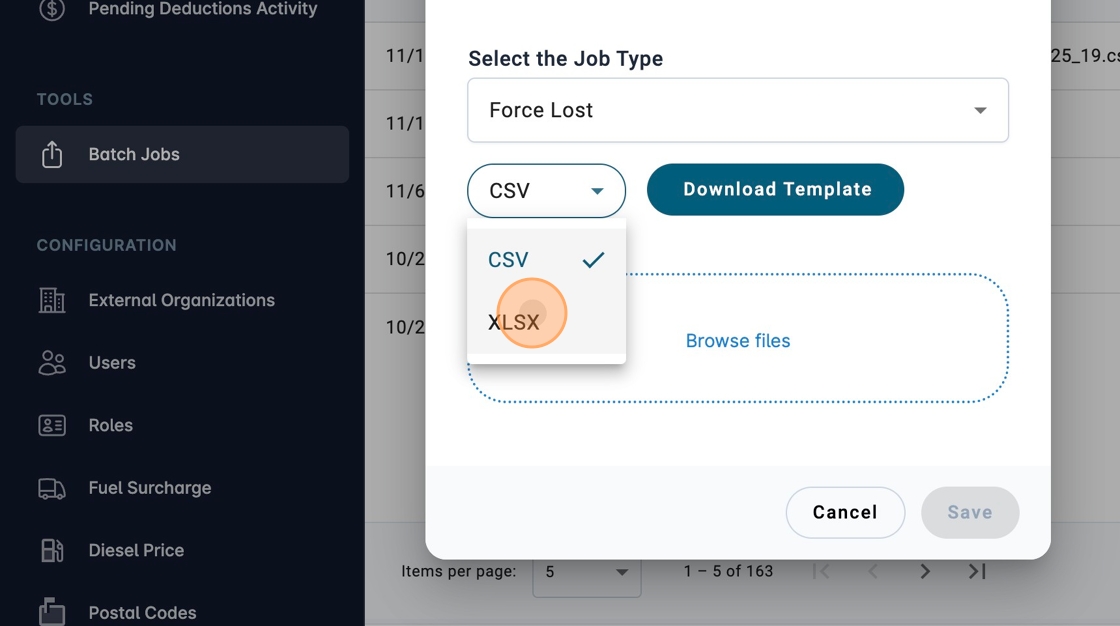The width and height of the screenshot is (1120, 626).
Task: Click the Download Template button
Action: tap(775, 190)
